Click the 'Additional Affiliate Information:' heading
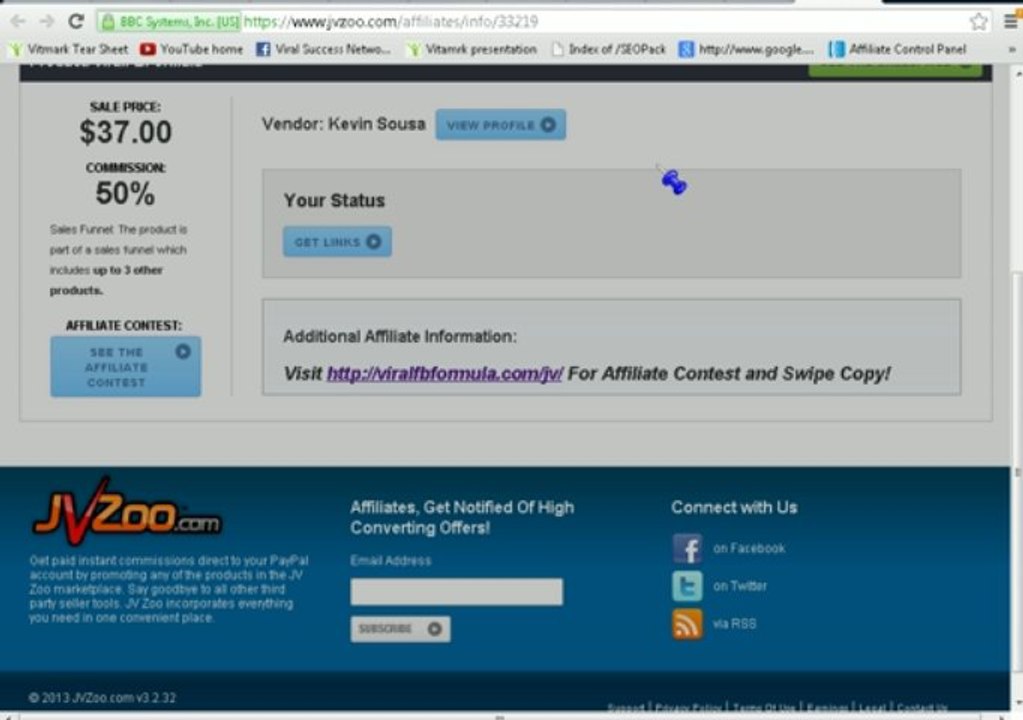This screenshot has height=720, width=1023. point(399,337)
